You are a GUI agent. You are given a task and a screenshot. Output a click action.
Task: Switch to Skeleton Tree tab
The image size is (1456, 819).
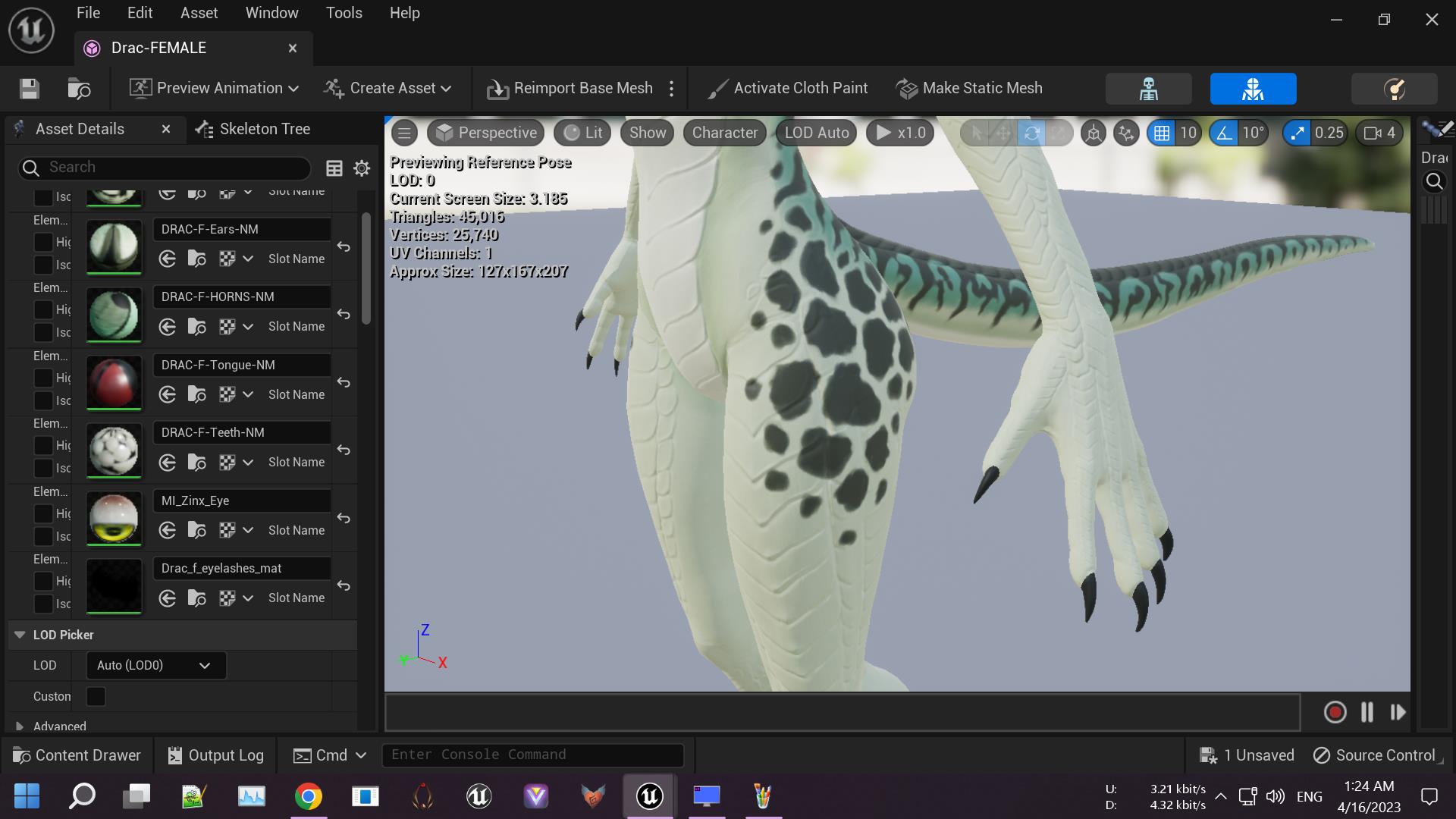point(253,129)
